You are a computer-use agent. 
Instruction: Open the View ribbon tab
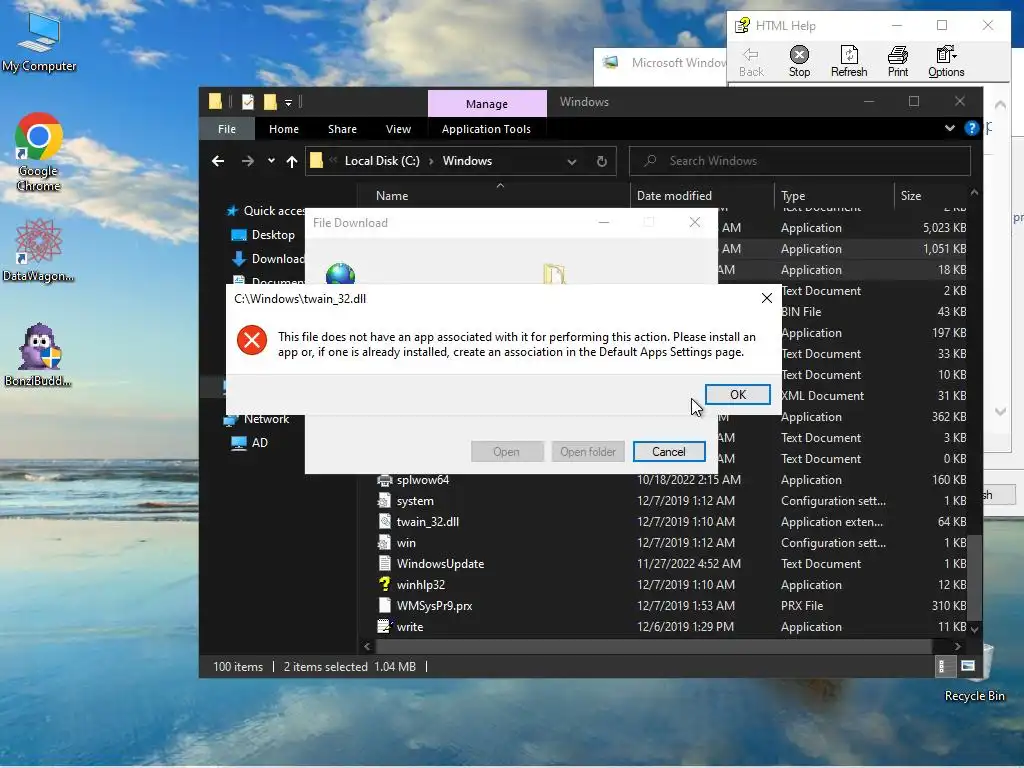[398, 129]
